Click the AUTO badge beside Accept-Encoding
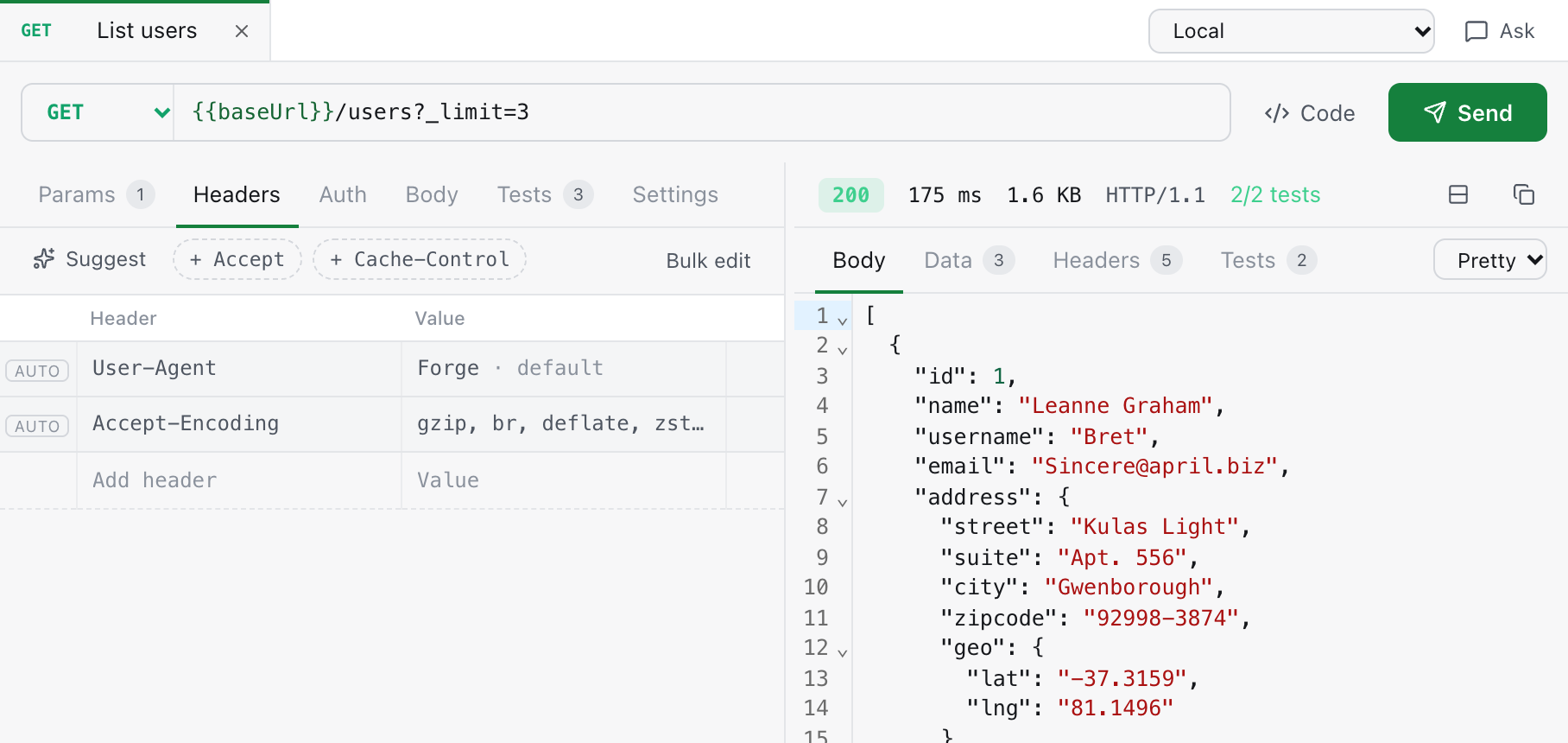 point(37,426)
